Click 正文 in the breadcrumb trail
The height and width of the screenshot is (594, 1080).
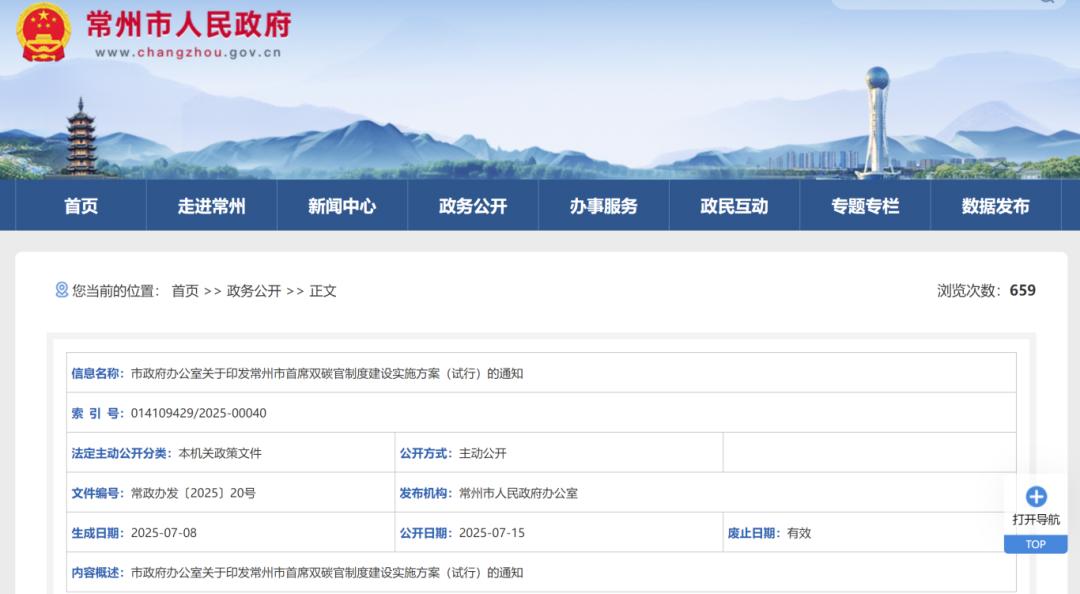[x=323, y=291]
